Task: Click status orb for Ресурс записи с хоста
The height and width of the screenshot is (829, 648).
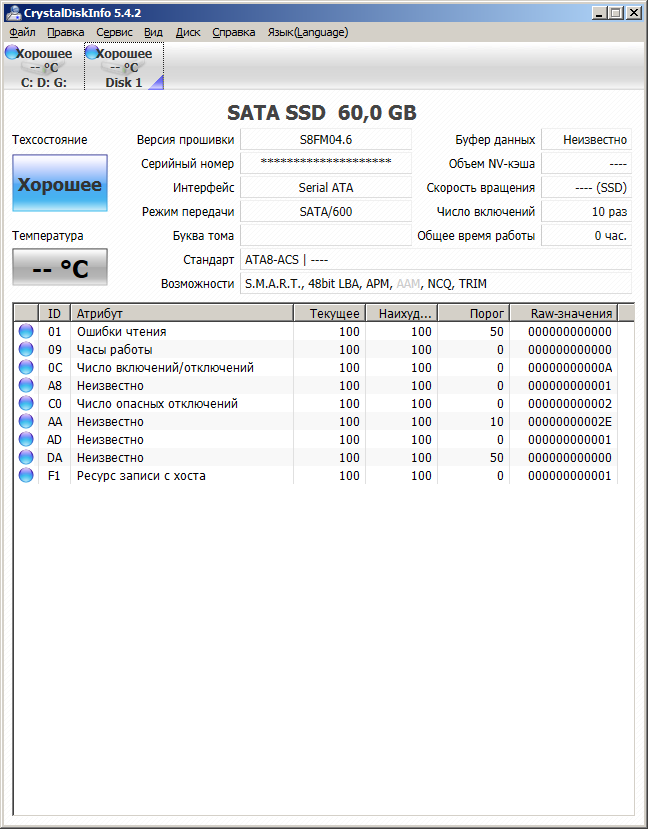Action: [26, 476]
